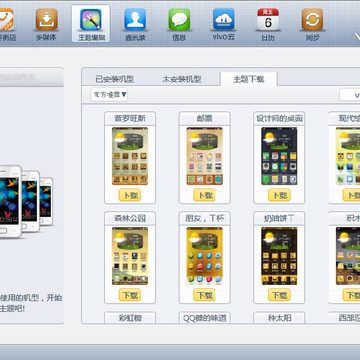The width and height of the screenshot is (360, 360).
Task: Open the vivo云 cloud icon
Action: 224,24
